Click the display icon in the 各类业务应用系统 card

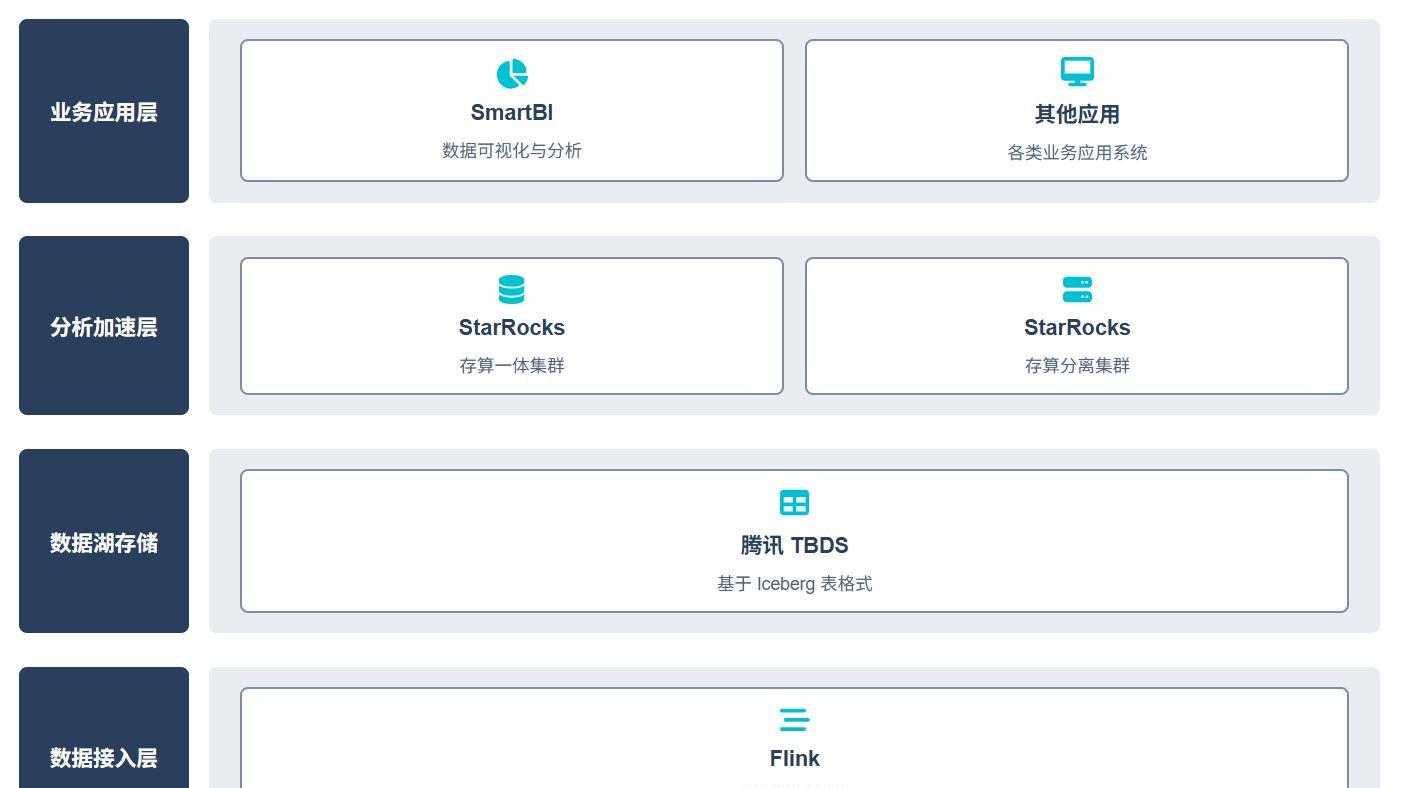click(1077, 71)
